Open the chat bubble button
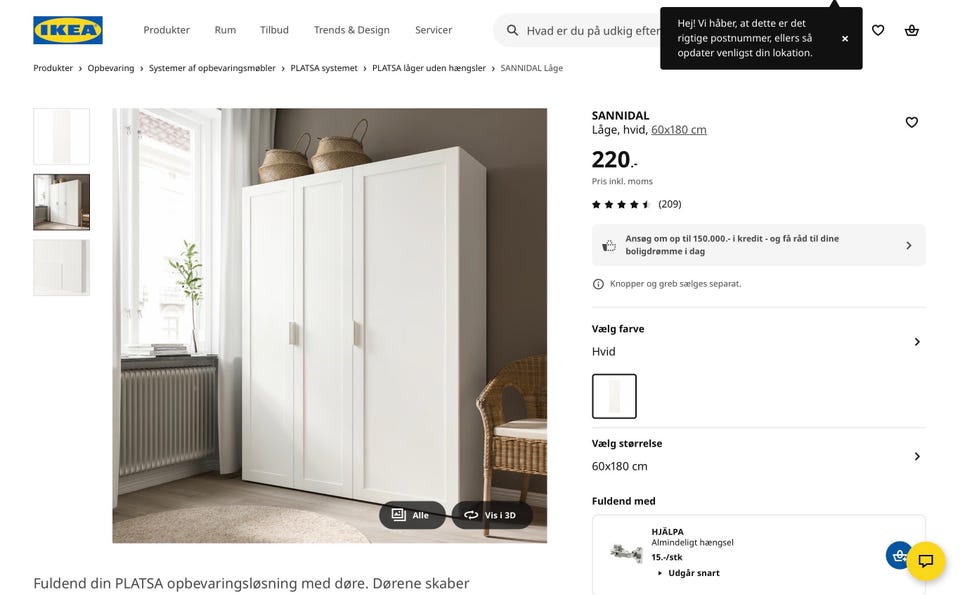 tap(926, 561)
